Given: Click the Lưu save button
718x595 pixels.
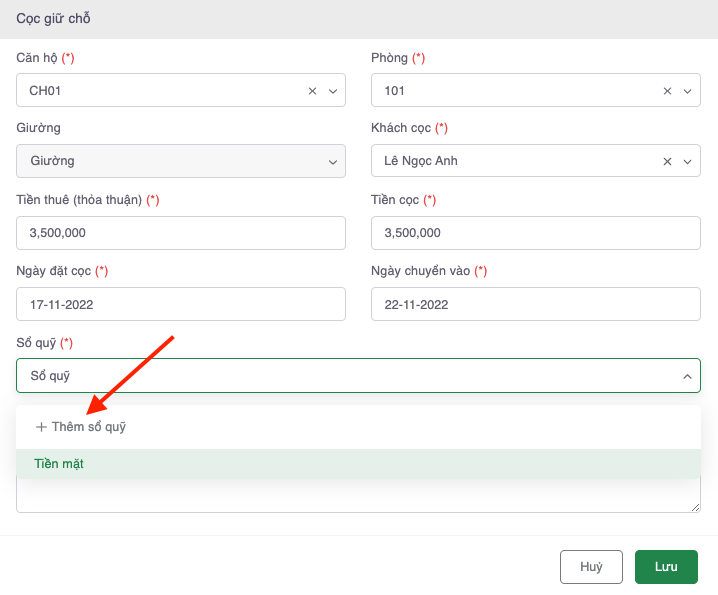Looking at the screenshot, I should pos(666,567).
